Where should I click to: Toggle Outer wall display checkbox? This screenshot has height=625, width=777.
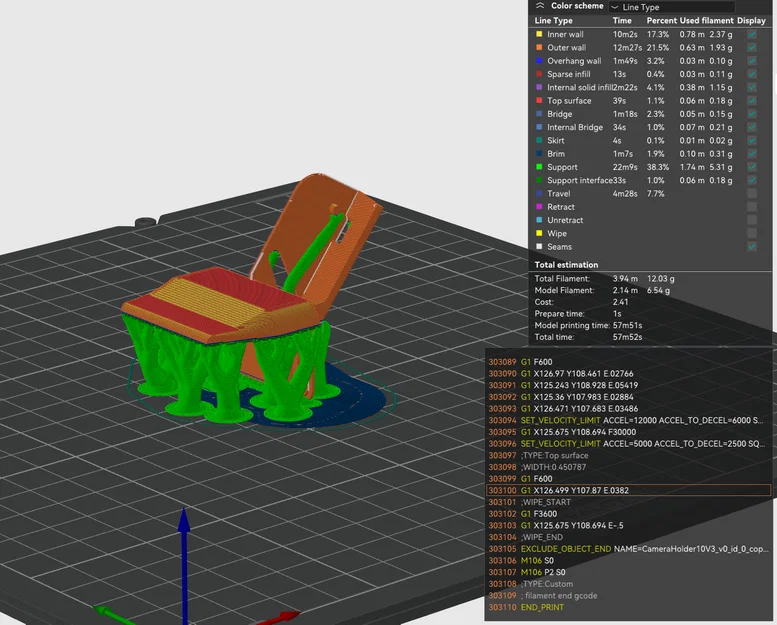[752, 48]
